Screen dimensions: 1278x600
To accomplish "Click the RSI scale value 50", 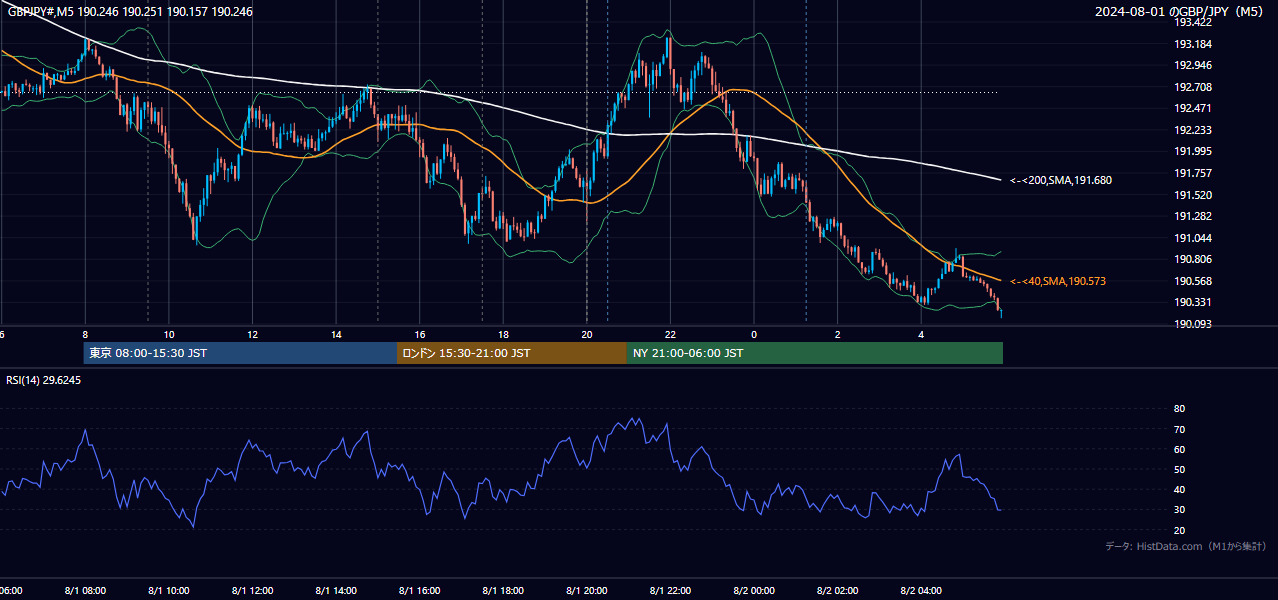I will pyautogui.click(x=1179, y=470).
